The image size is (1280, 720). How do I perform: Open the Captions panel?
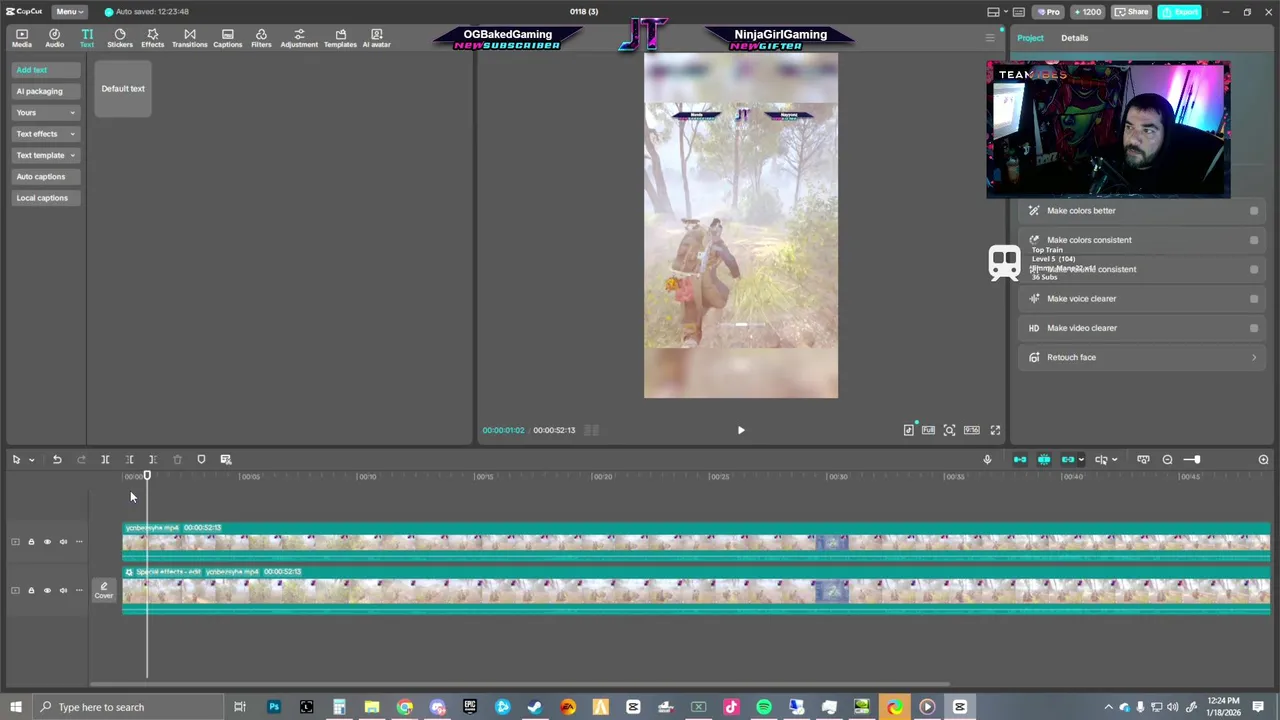click(227, 38)
